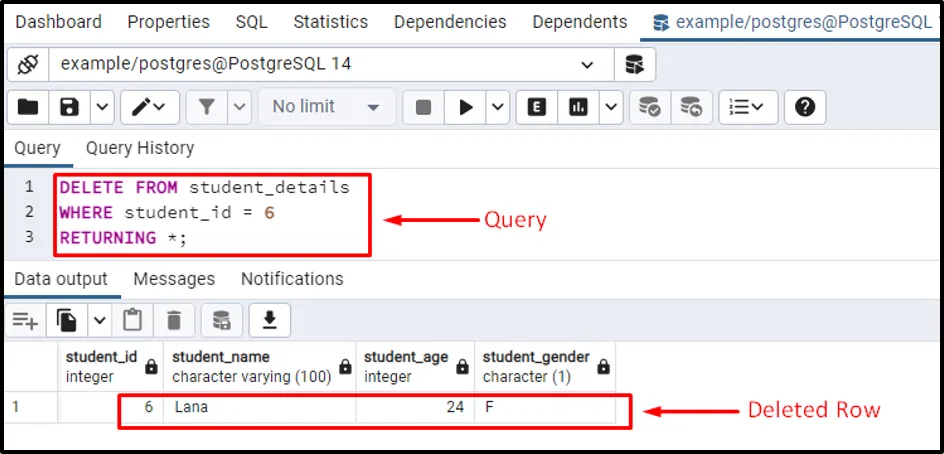Click the connection status plug icon
The image size is (944, 454).
coord(27,64)
